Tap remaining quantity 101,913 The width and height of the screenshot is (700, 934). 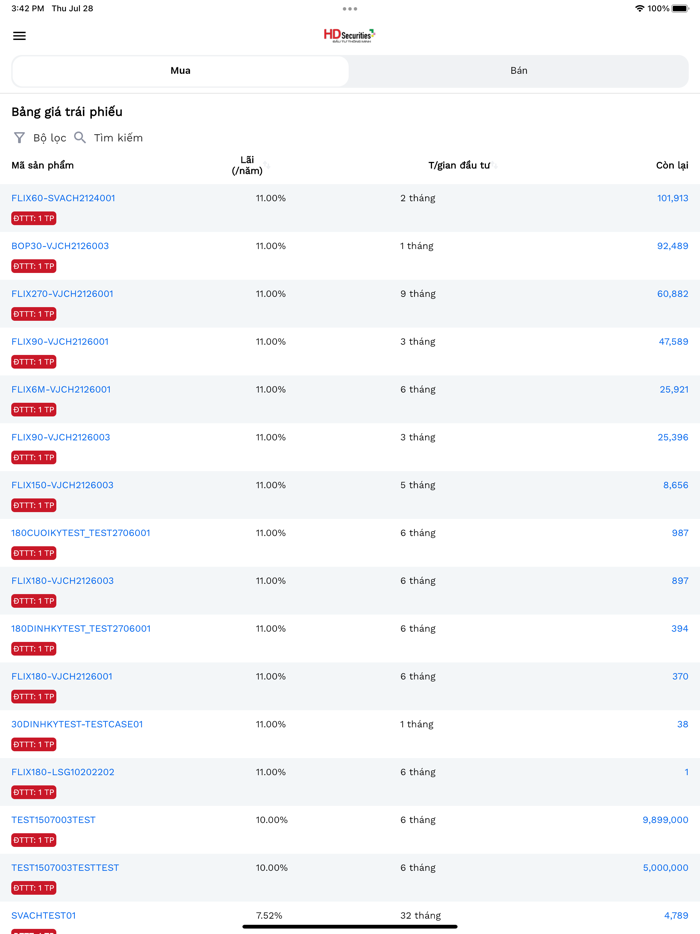pos(673,198)
